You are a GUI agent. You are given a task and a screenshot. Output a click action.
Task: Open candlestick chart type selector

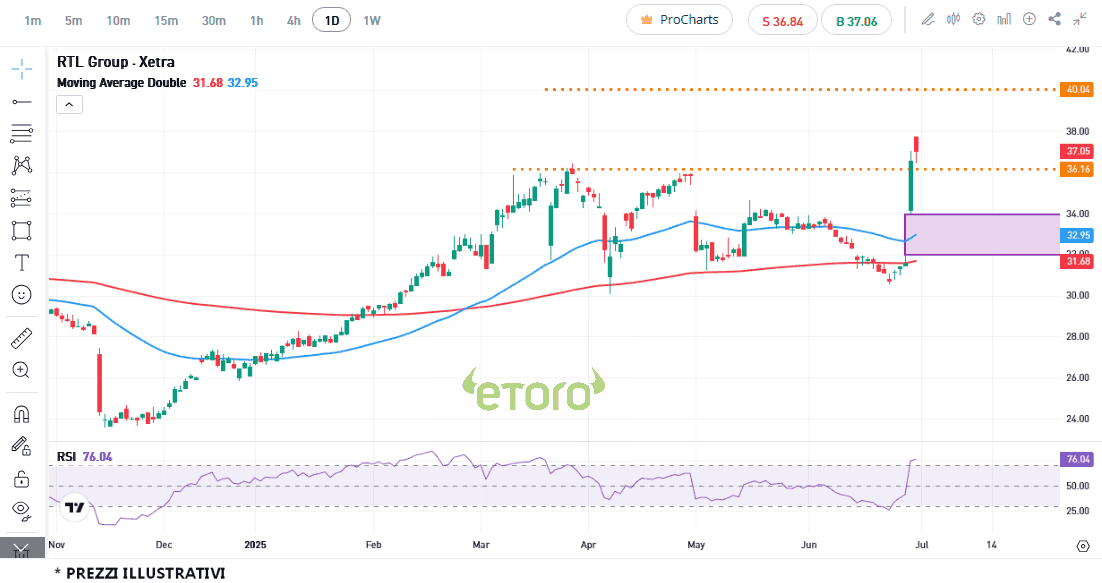tap(953, 19)
